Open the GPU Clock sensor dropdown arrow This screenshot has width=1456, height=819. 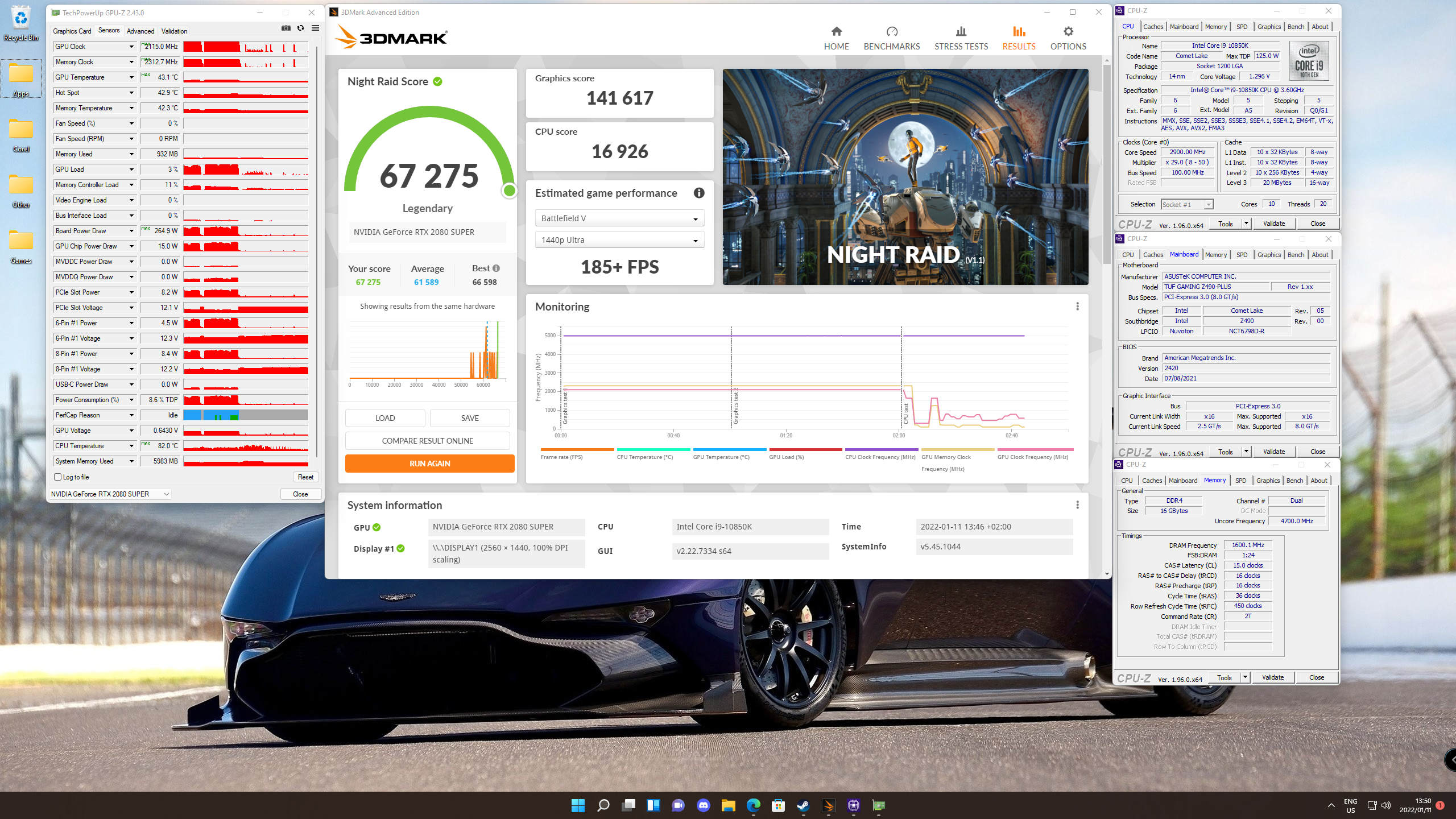click(131, 47)
